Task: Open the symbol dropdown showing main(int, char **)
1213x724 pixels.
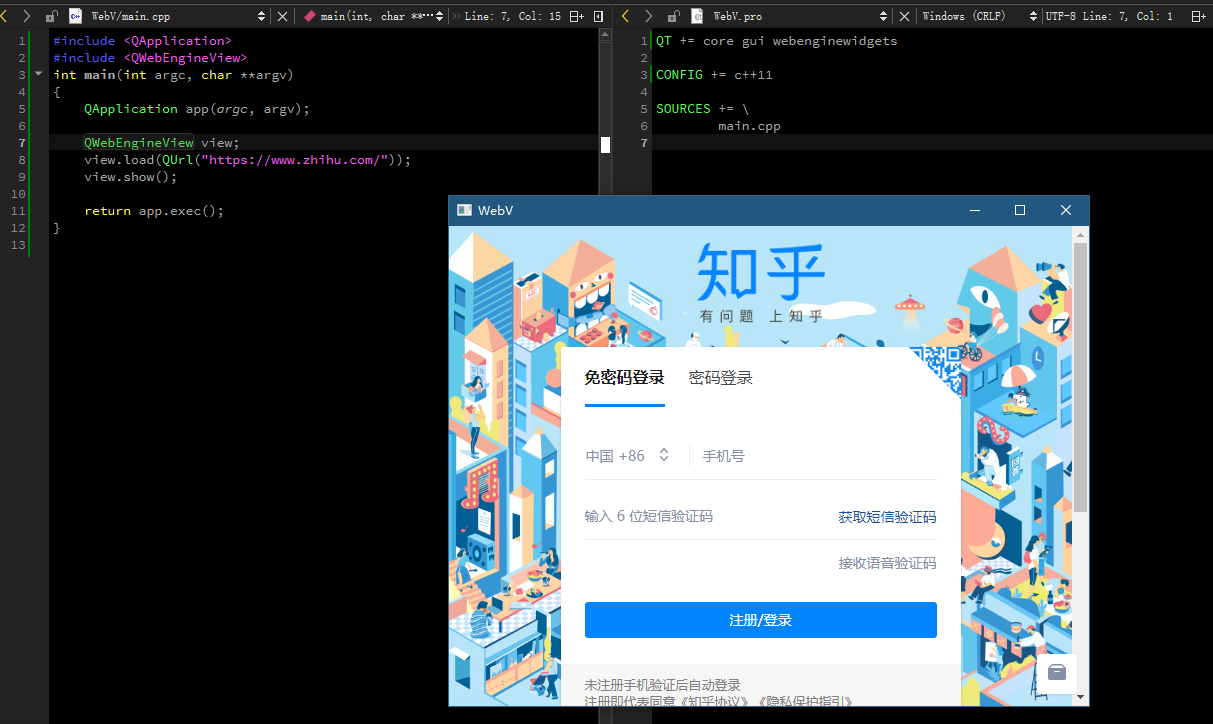Action: (380, 15)
